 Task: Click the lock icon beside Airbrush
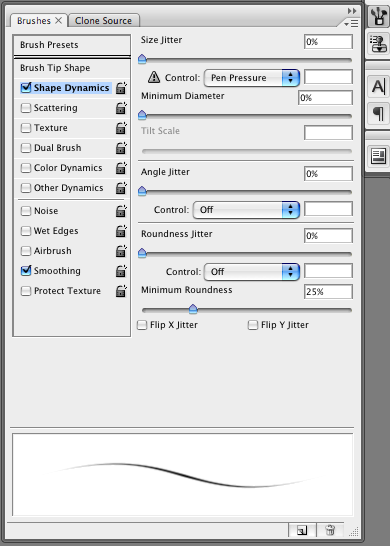121,251
